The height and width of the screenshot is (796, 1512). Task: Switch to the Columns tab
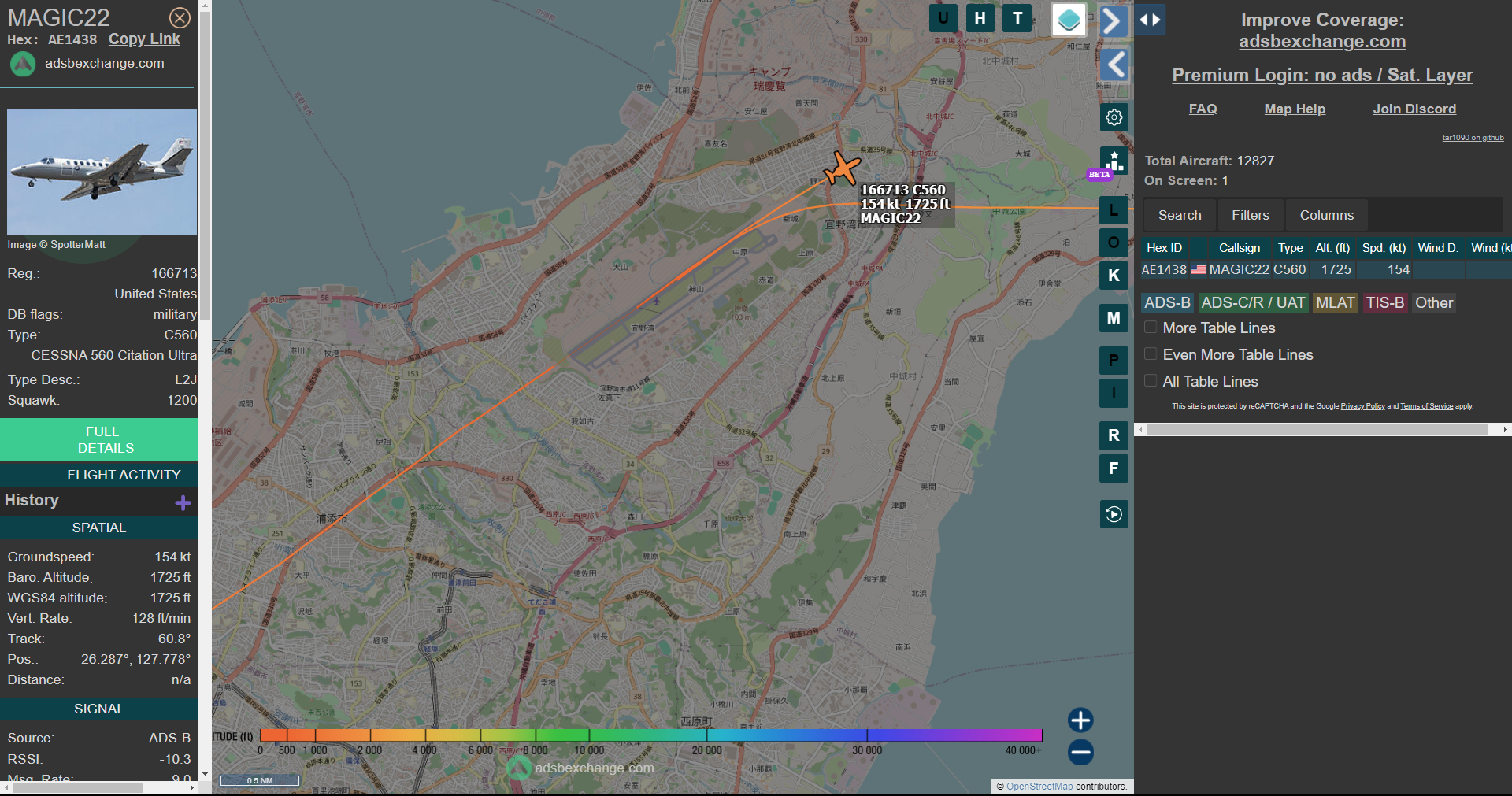1327,215
